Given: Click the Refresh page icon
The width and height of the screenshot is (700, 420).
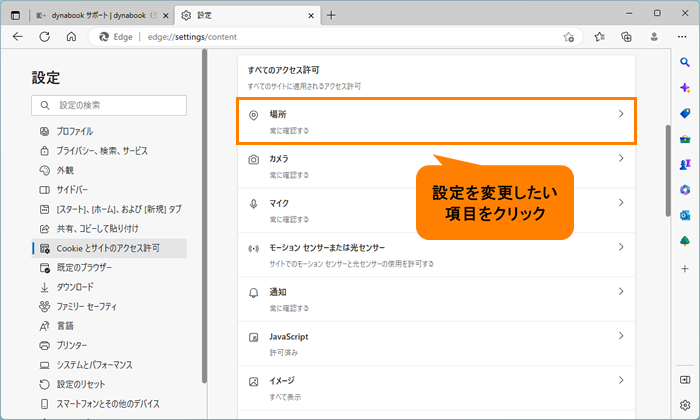Looking at the screenshot, I should pos(44,36).
